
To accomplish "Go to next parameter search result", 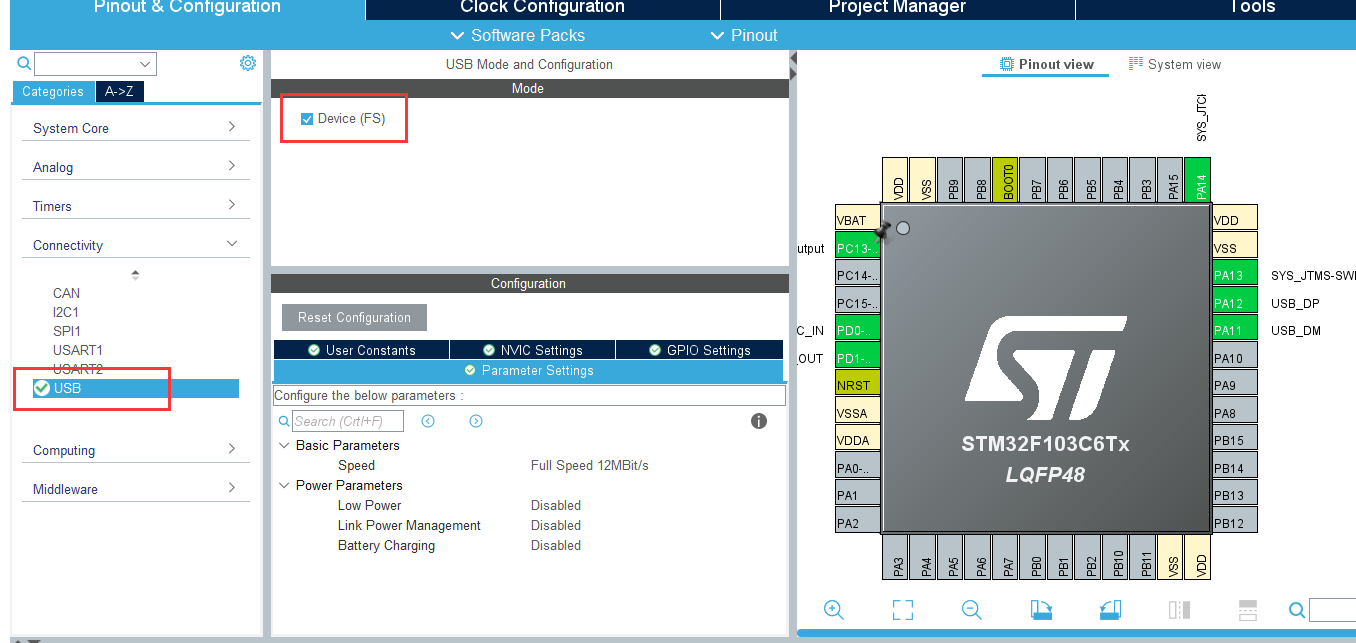I will click(476, 421).
